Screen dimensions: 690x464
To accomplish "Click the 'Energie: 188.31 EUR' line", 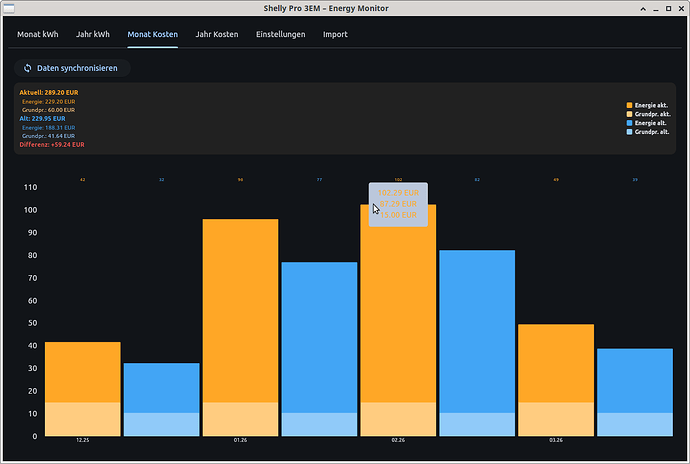I will [x=48, y=128].
